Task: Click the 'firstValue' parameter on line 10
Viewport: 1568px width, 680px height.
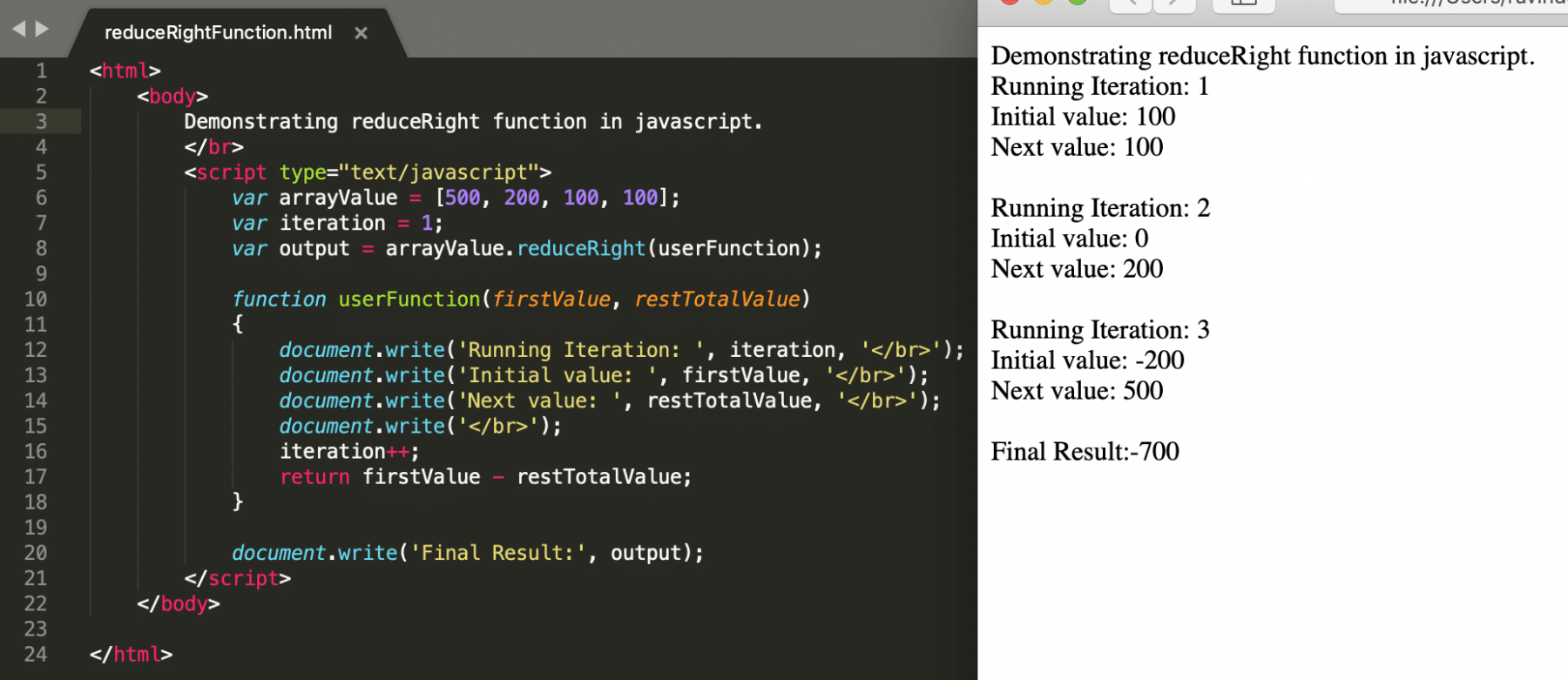Action: click(551, 299)
